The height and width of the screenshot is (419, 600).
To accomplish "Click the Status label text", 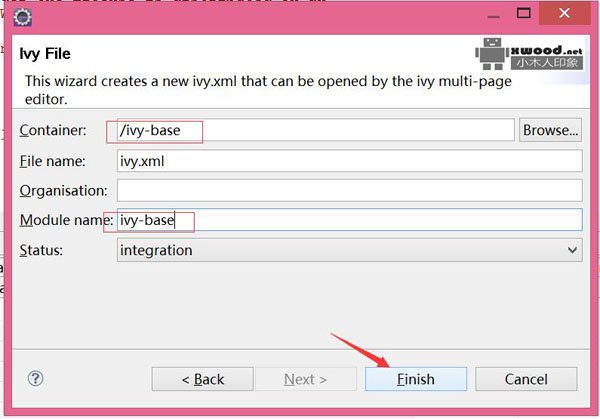I will (x=42, y=250).
